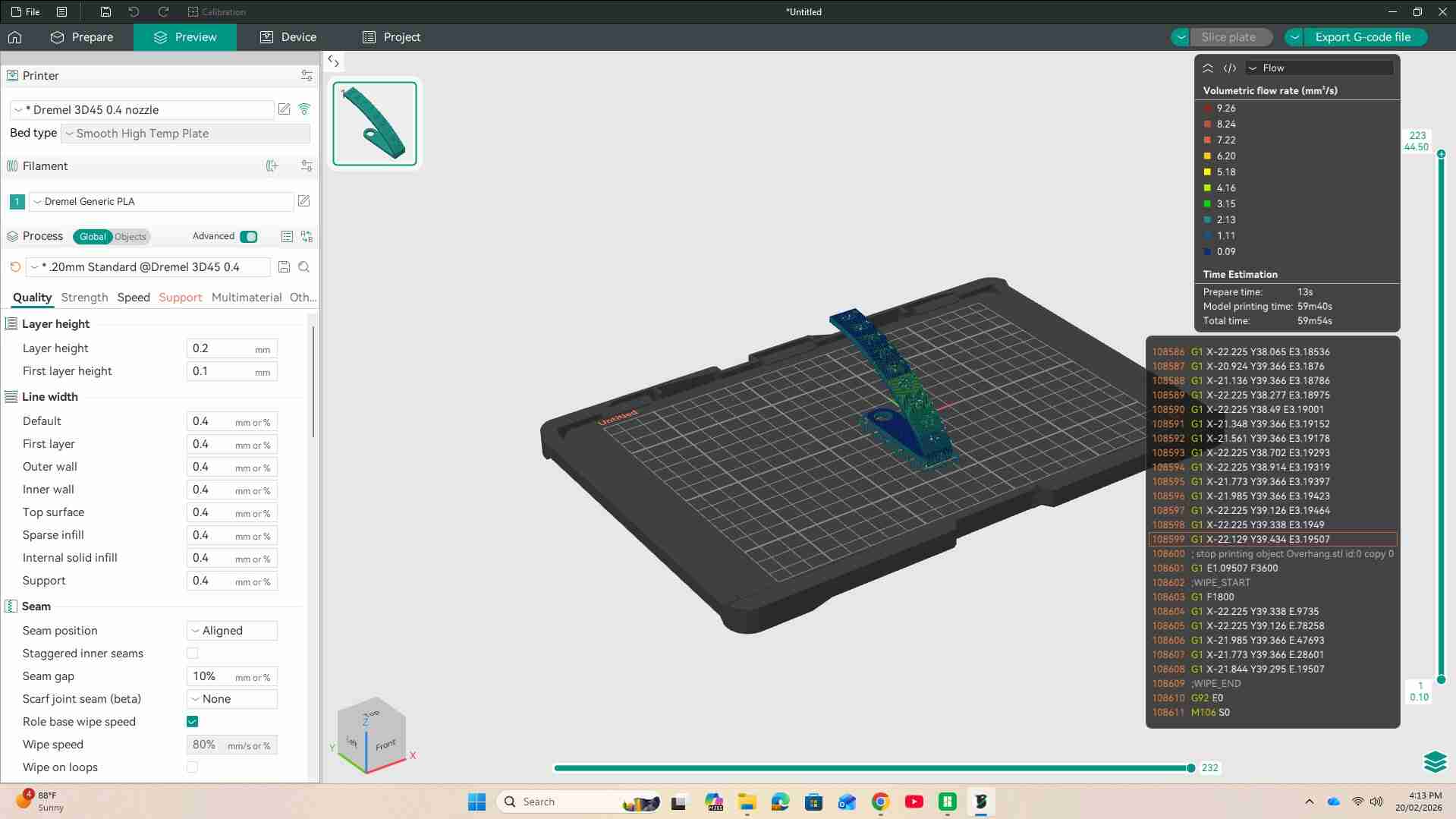Click the top handle of the vertical layer slider
This screenshot has width=1456, height=819.
(1441, 154)
